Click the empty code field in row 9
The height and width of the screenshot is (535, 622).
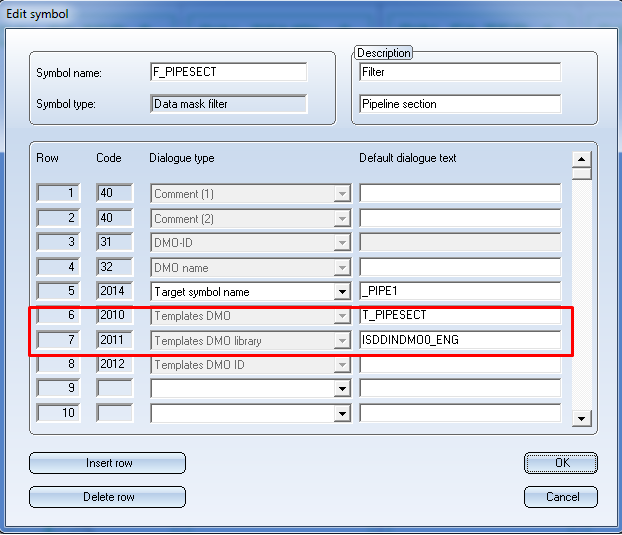[115, 388]
